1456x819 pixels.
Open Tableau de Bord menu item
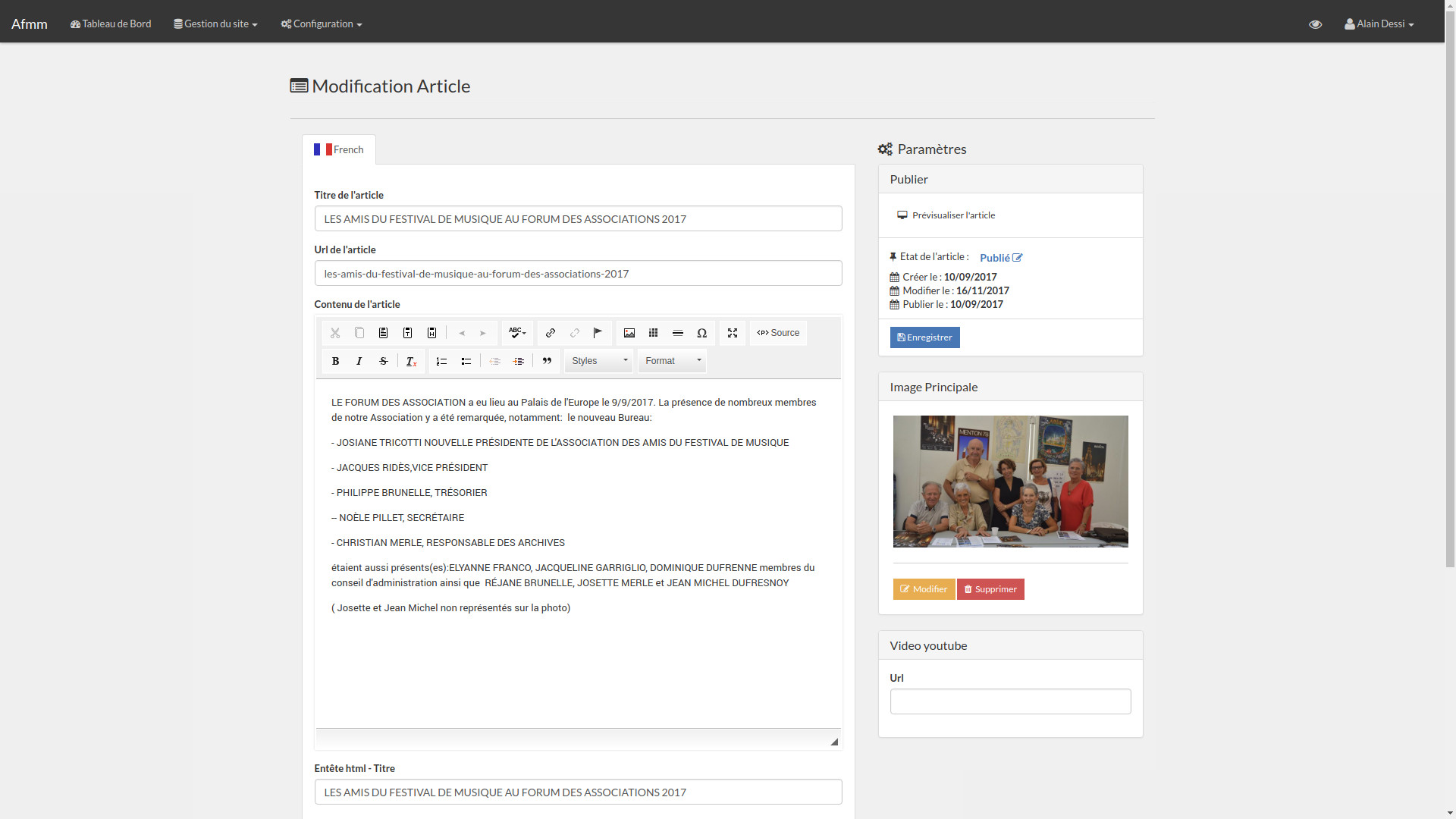click(x=111, y=24)
